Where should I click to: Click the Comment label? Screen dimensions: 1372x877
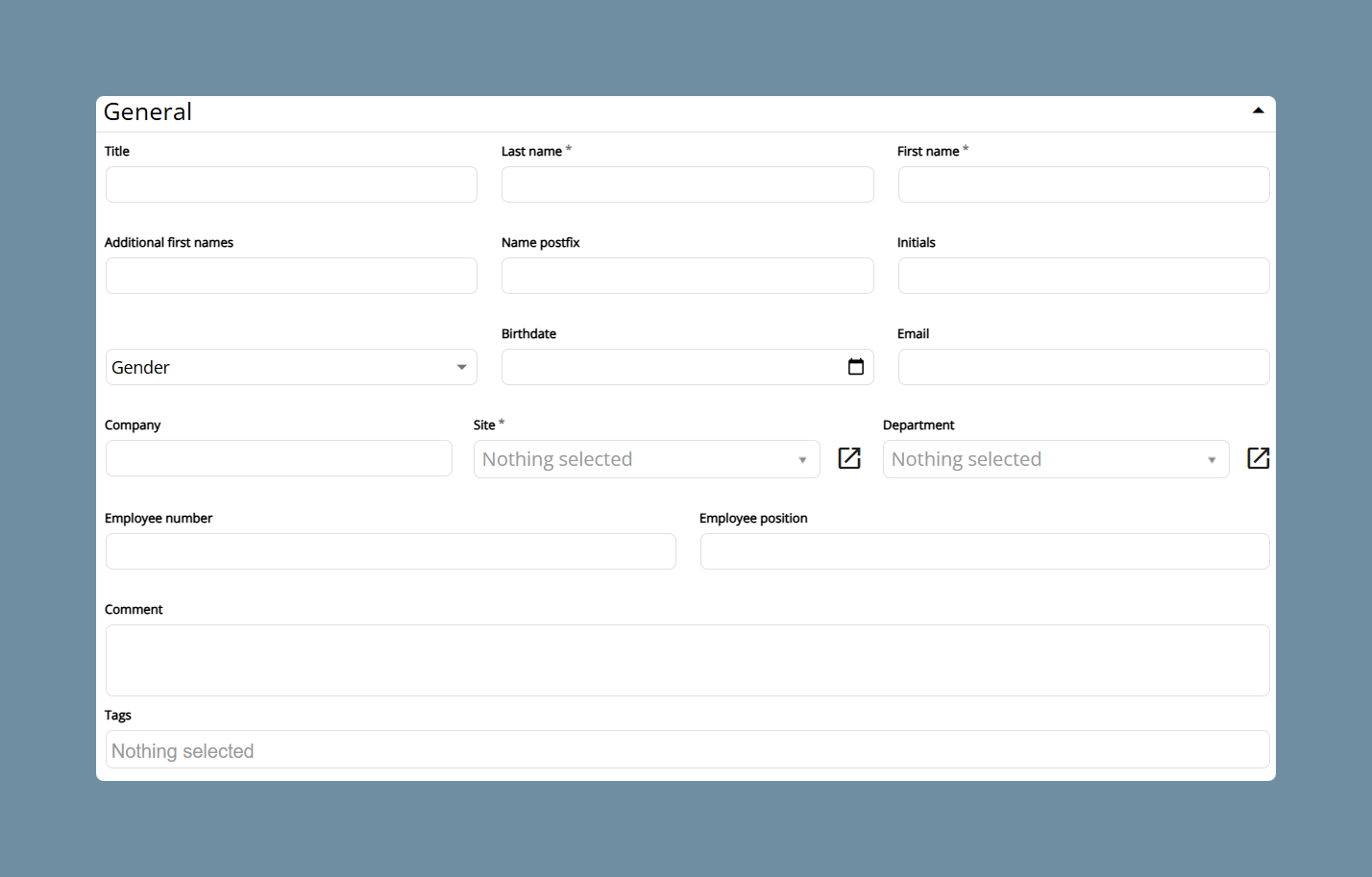[134, 609]
